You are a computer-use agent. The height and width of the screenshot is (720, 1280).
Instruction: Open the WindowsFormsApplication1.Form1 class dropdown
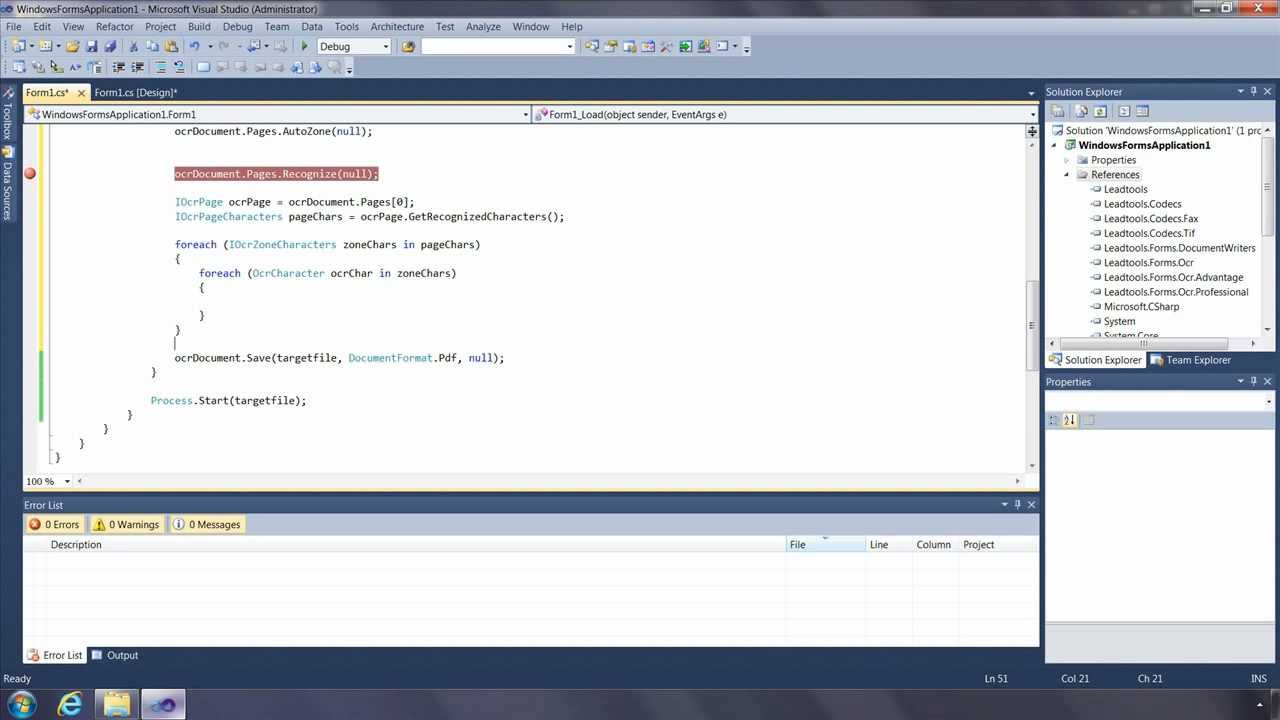(526, 115)
